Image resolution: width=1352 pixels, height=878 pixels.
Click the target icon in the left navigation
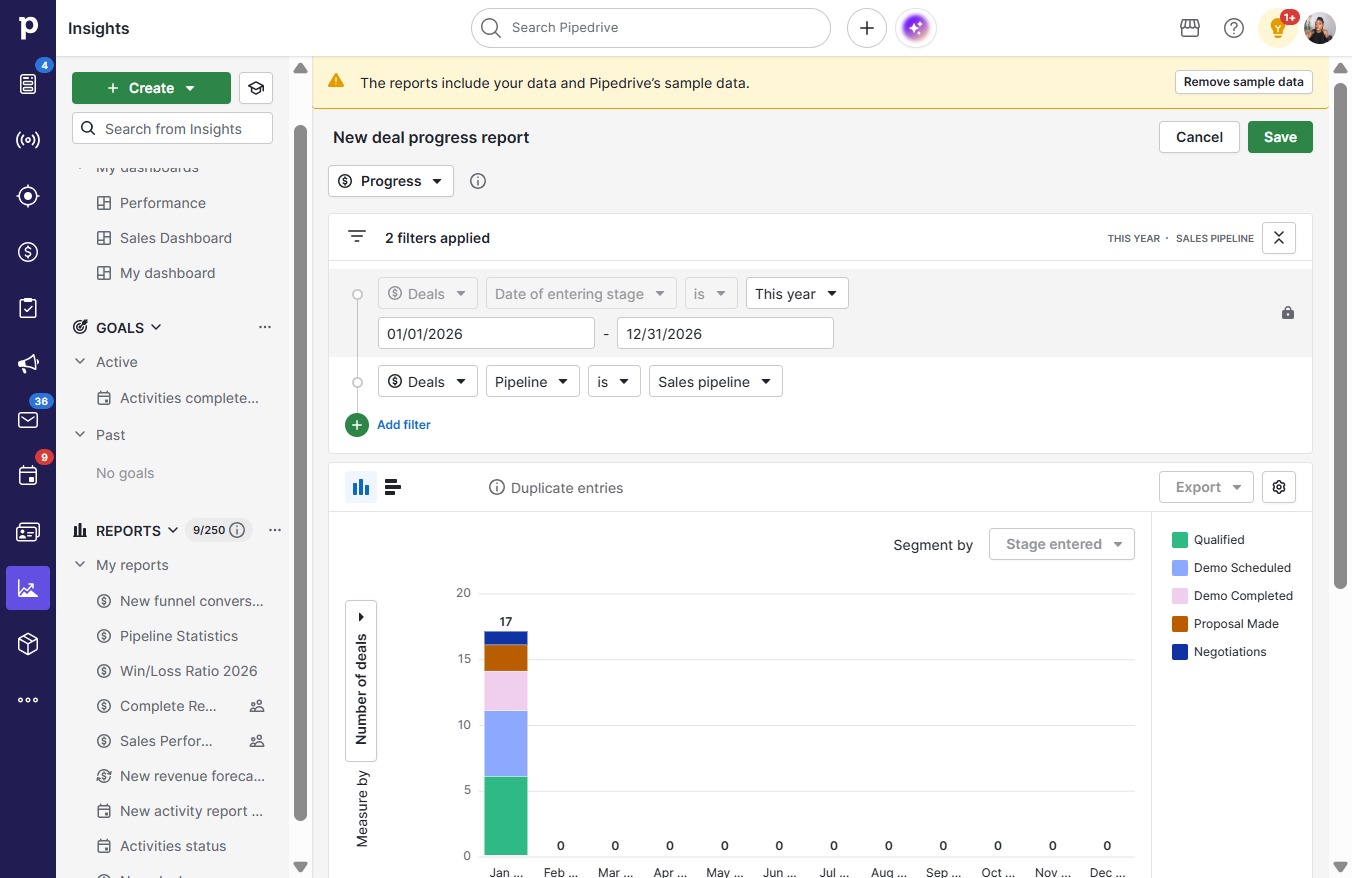click(x=28, y=196)
